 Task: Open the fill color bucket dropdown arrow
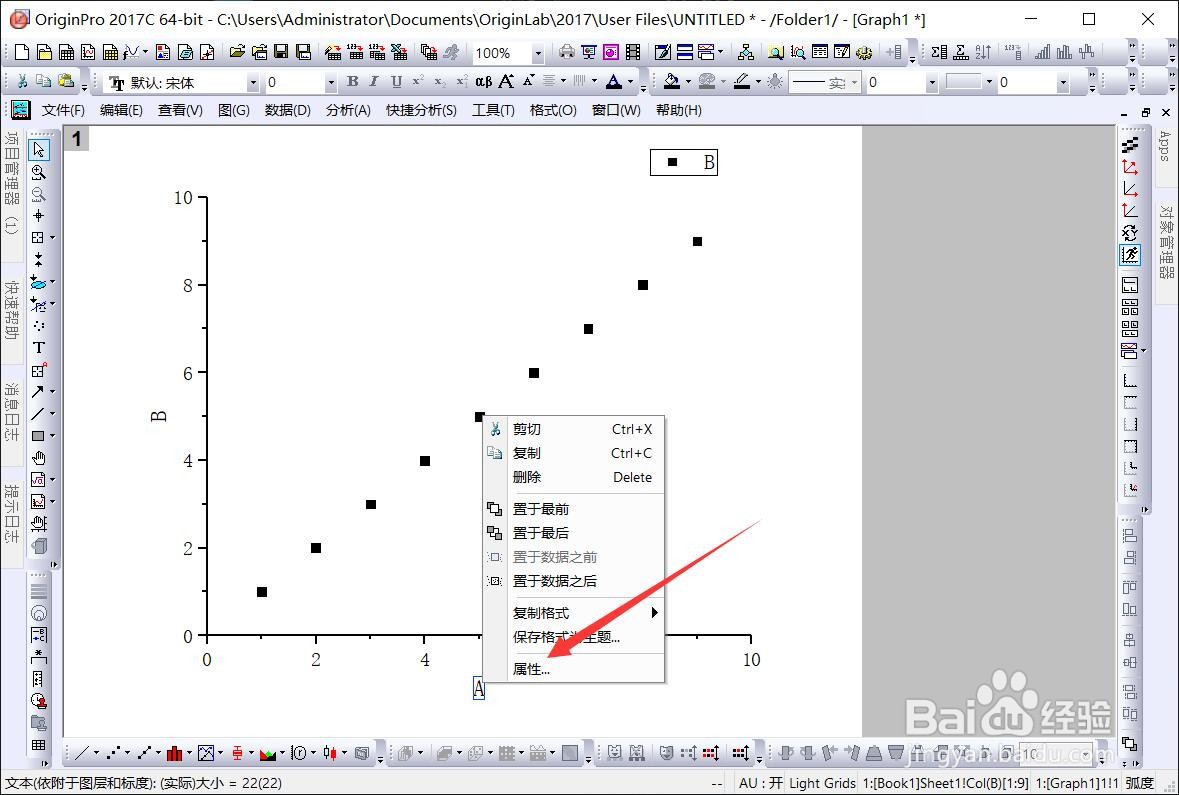(688, 81)
